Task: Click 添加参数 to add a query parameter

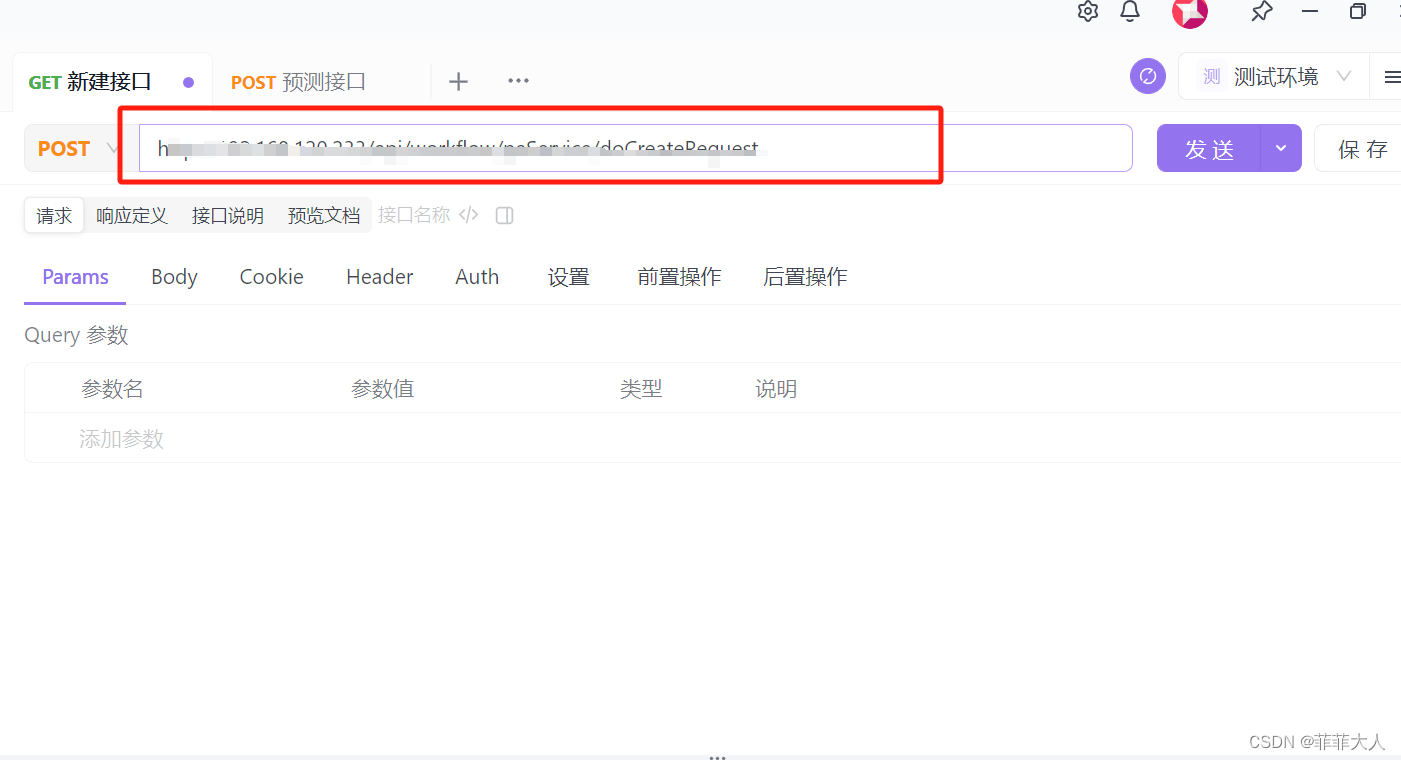Action: [121, 439]
